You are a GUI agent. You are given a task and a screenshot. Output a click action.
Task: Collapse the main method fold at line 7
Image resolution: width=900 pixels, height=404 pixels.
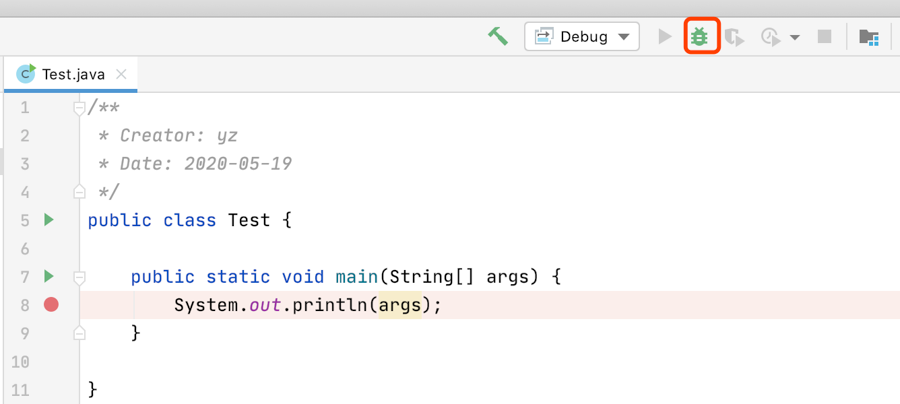click(x=79, y=276)
